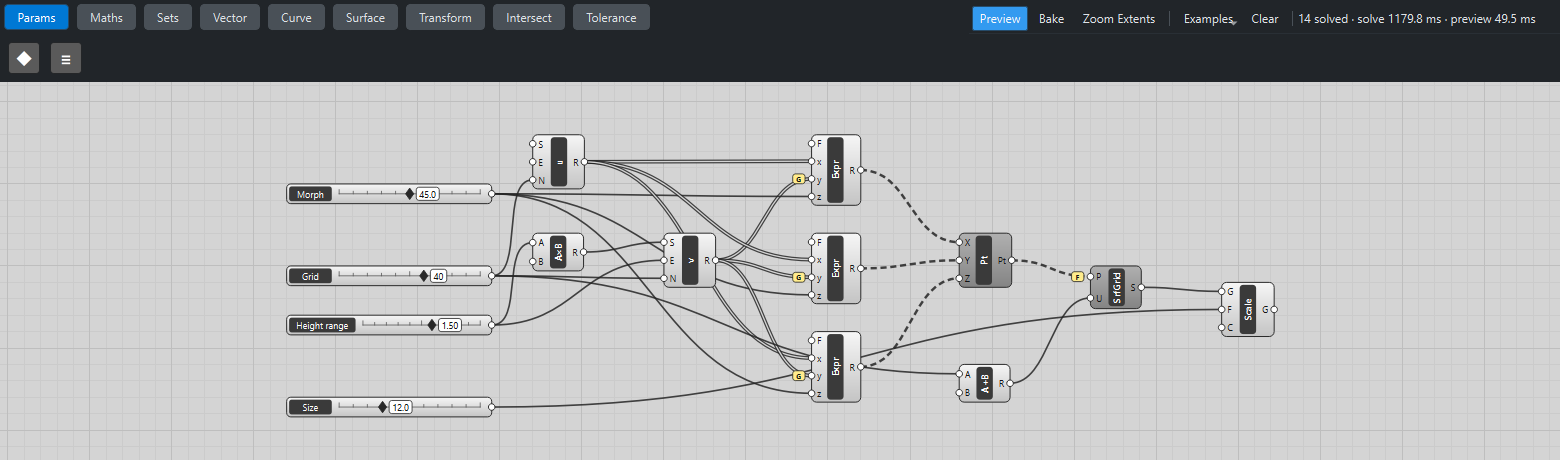
Task: Click G badge on middle Expr y input
Action: tap(798, 277)
